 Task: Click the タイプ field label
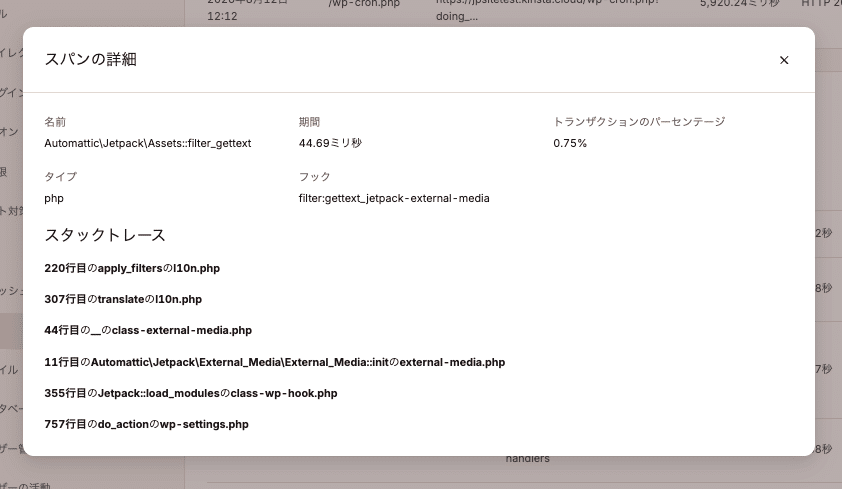coord(61,177)
